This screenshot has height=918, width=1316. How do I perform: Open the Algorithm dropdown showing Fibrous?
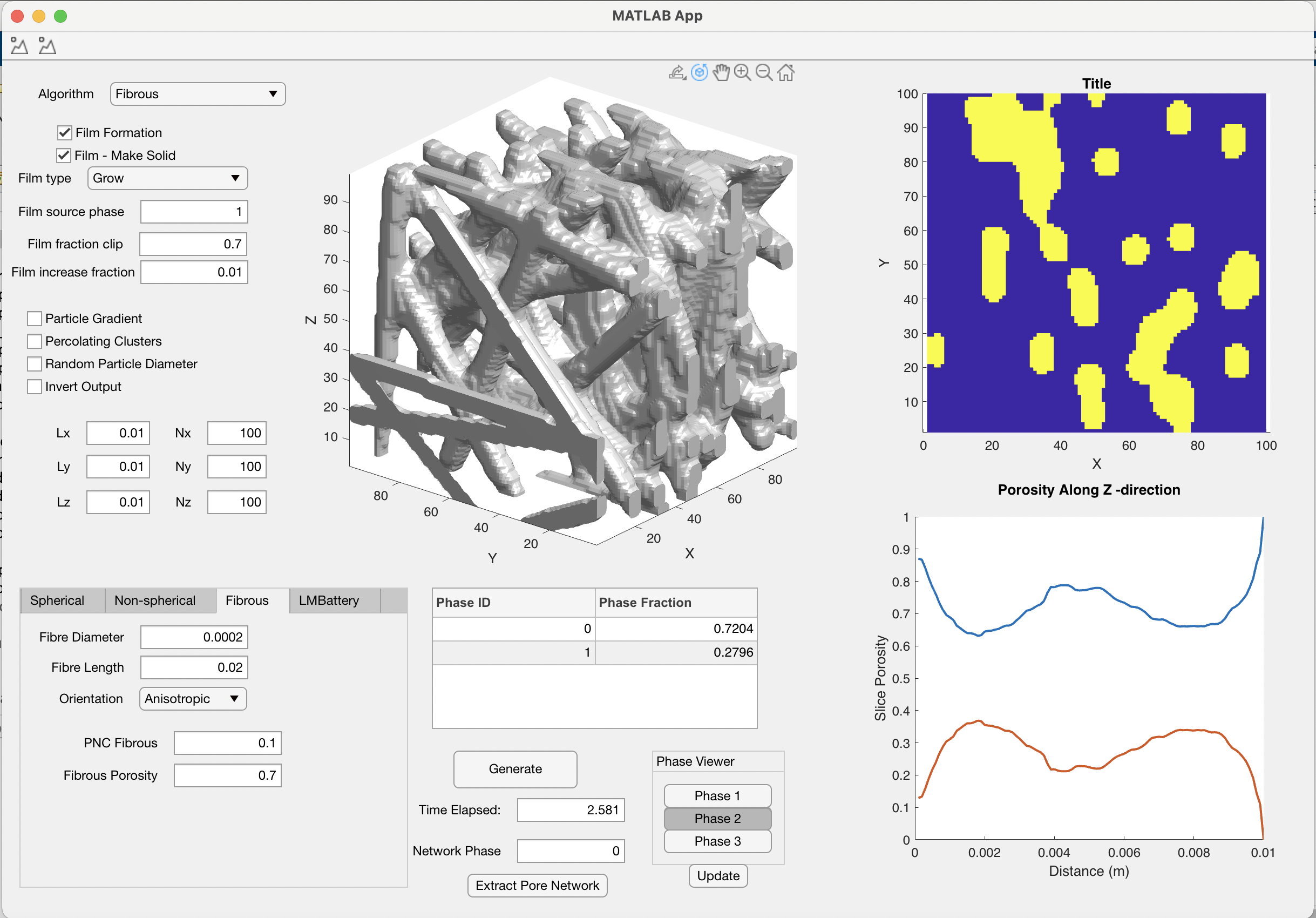[x=197, y=93]
